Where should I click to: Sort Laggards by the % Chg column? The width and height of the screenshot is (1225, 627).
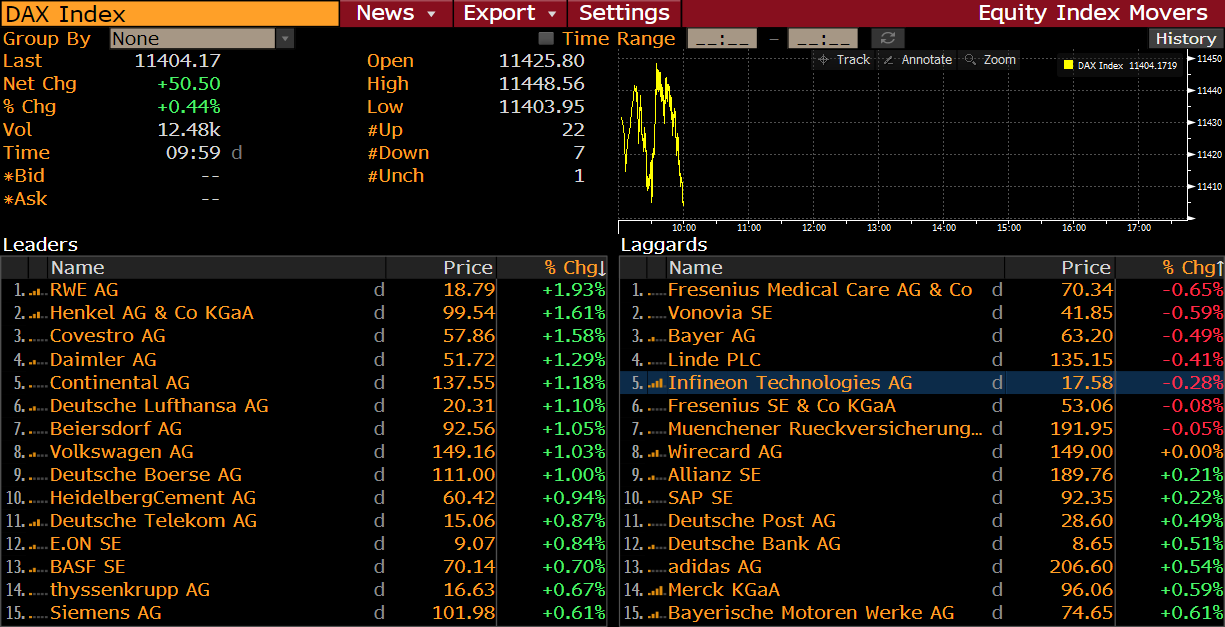1170,267
